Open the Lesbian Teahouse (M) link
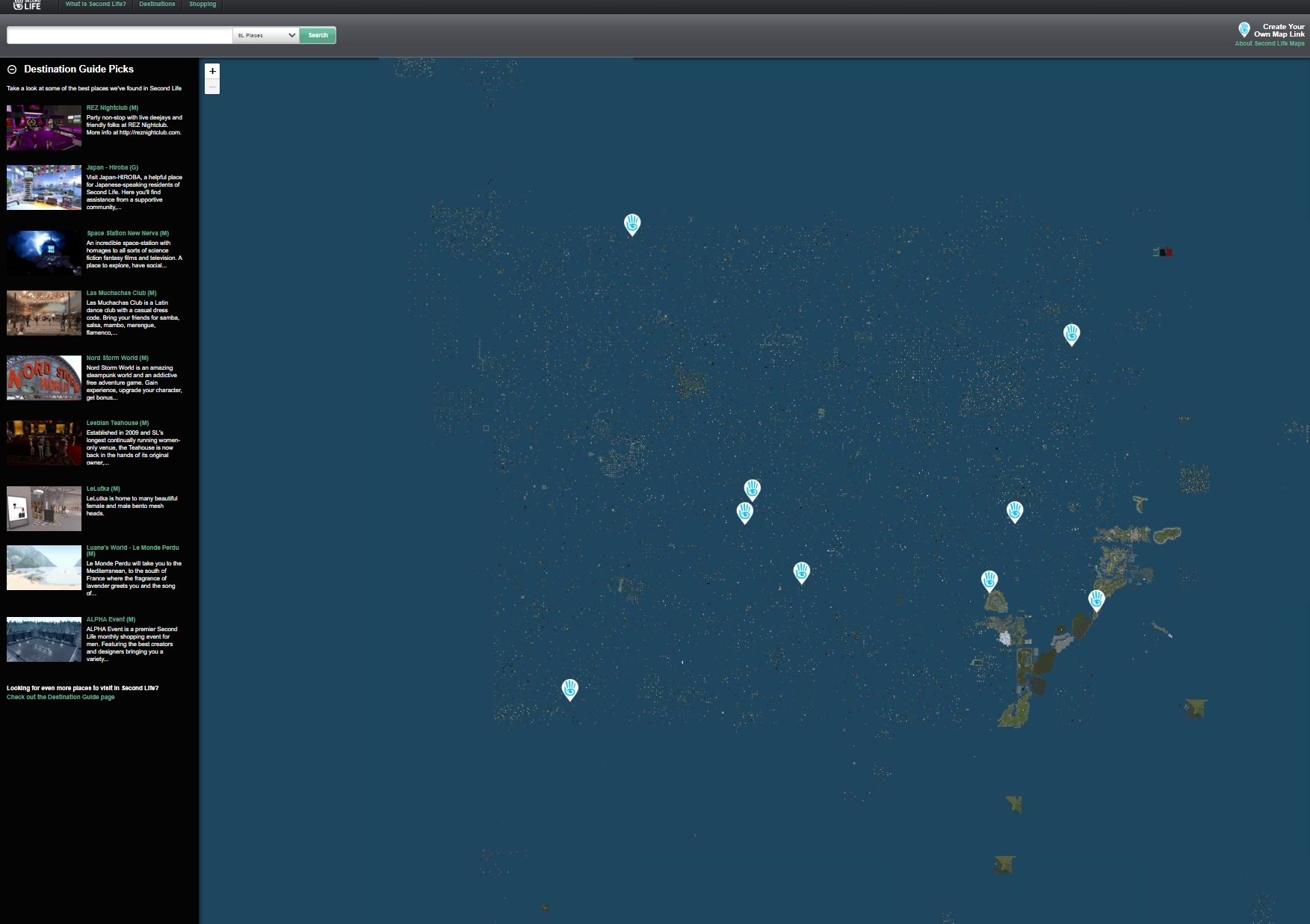Image resolution: width=1310 pixels, height=924 pixels. (117, 423)
